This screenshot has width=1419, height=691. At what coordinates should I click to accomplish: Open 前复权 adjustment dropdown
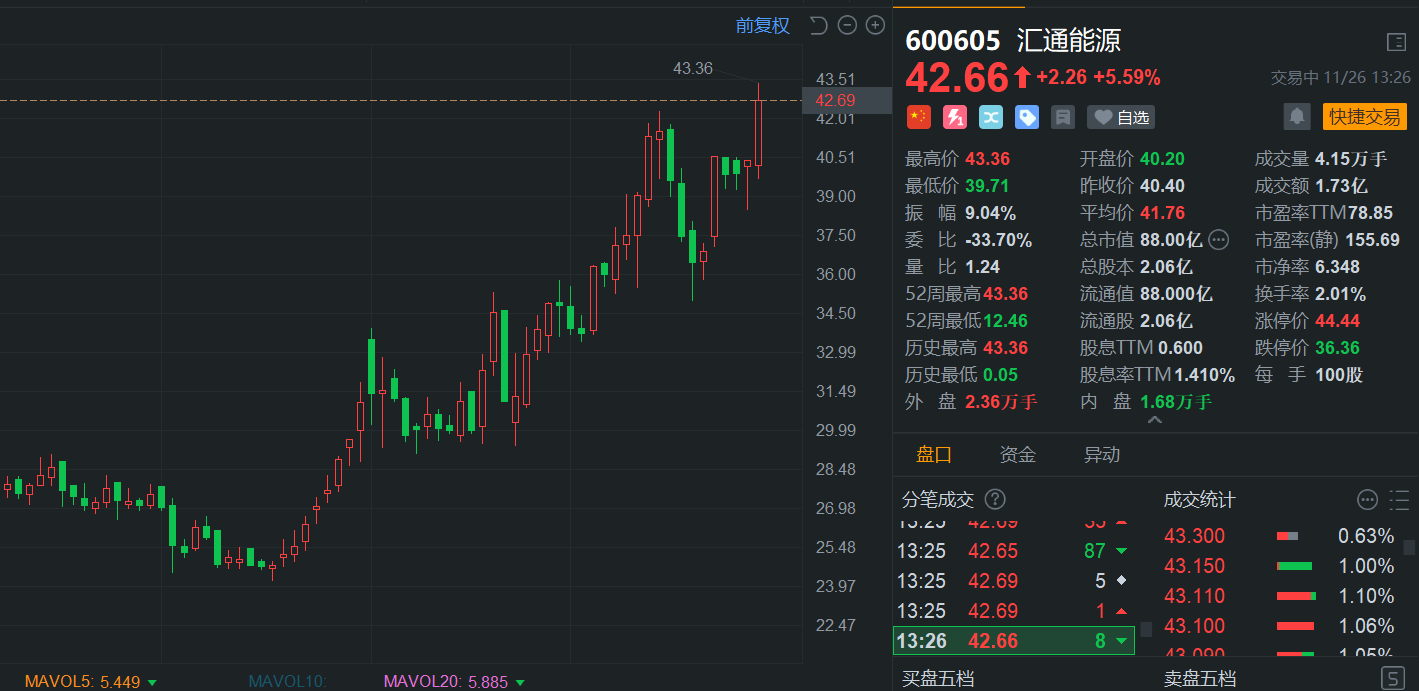[x=762, y=25]
